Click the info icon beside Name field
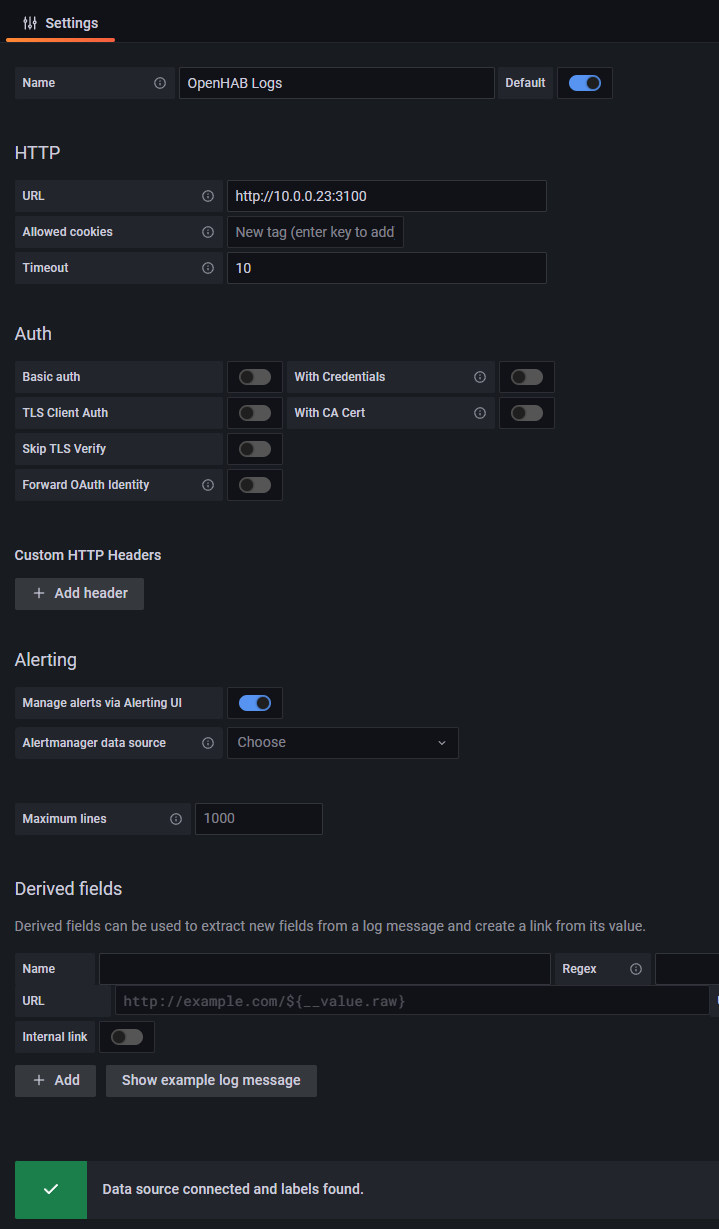The height and width of the screenshot is (1229, 719). click(160, 83)
